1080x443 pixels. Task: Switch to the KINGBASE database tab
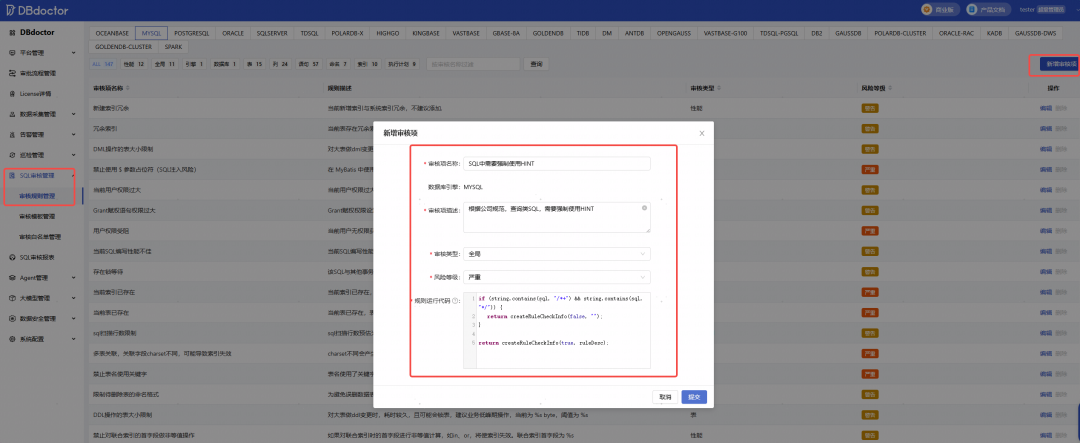[x=425, y=32]
